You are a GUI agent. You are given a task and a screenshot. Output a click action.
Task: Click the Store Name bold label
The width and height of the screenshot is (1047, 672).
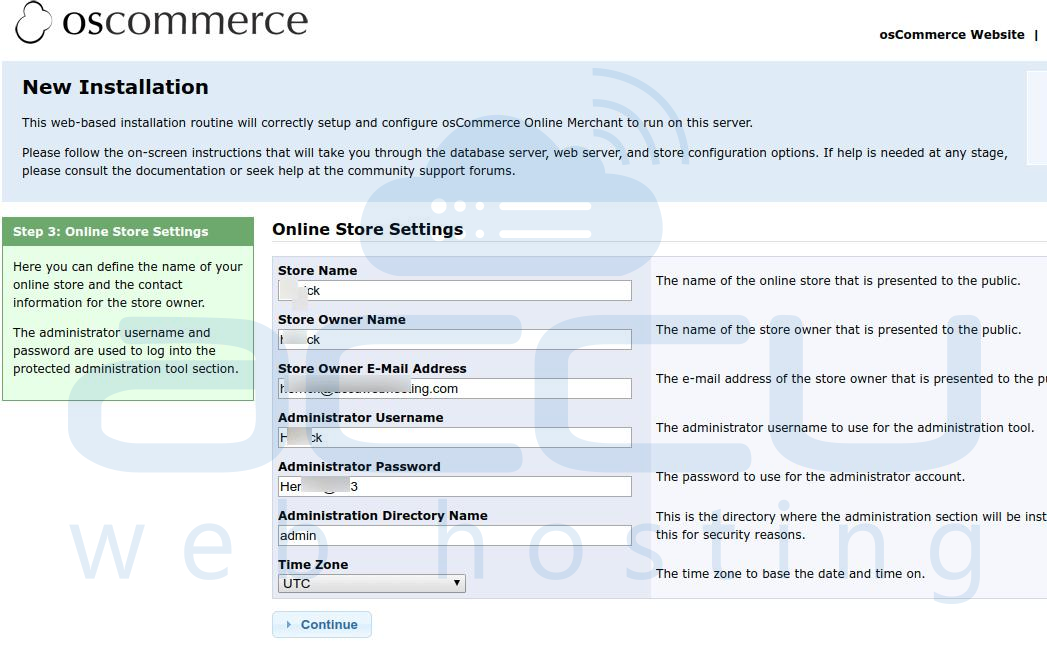316,270
